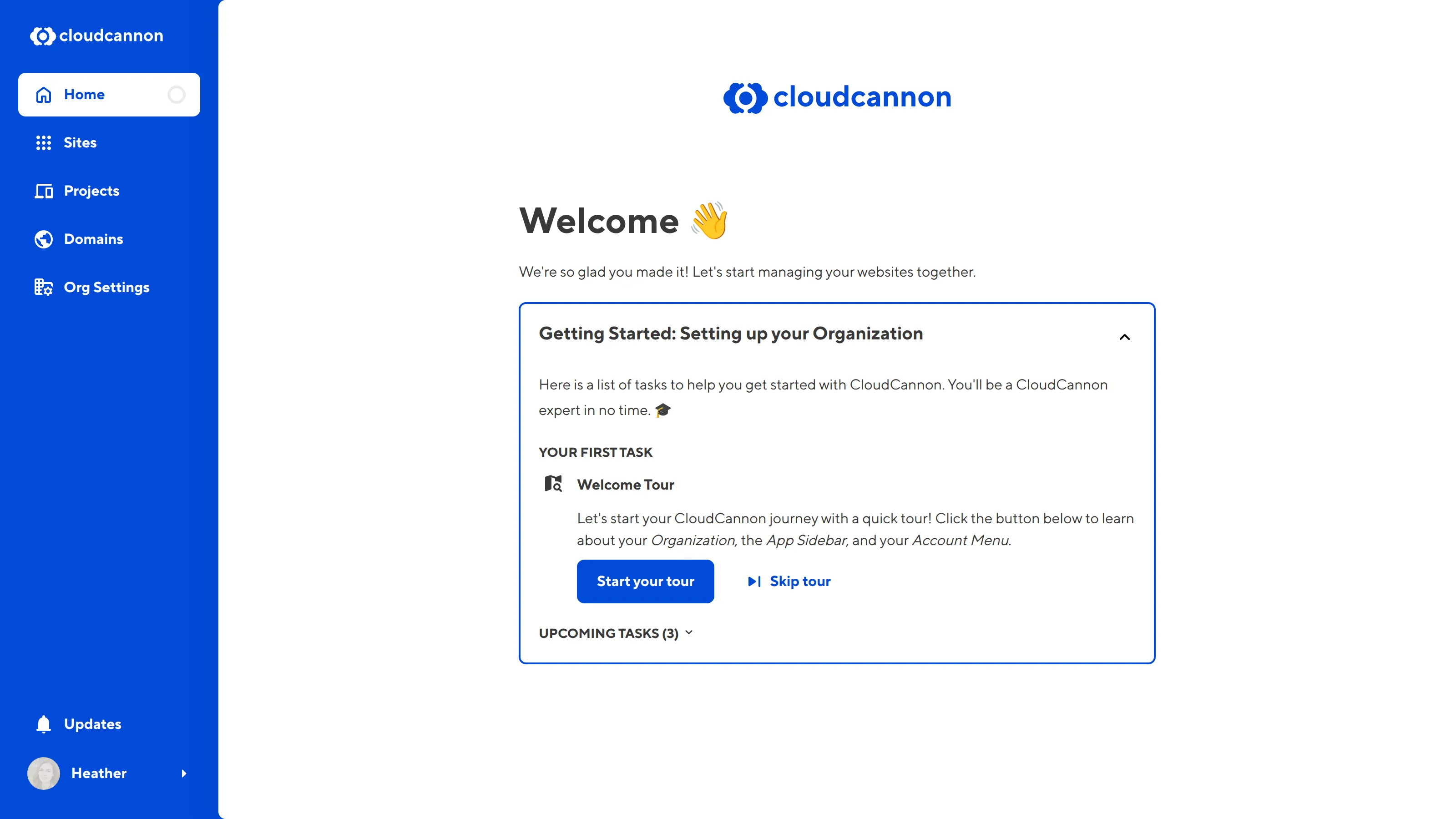The height and width of the screenshot is (819, 1456).
Task: Open Org Settings via the building gear icon
Action: [44, 287]
